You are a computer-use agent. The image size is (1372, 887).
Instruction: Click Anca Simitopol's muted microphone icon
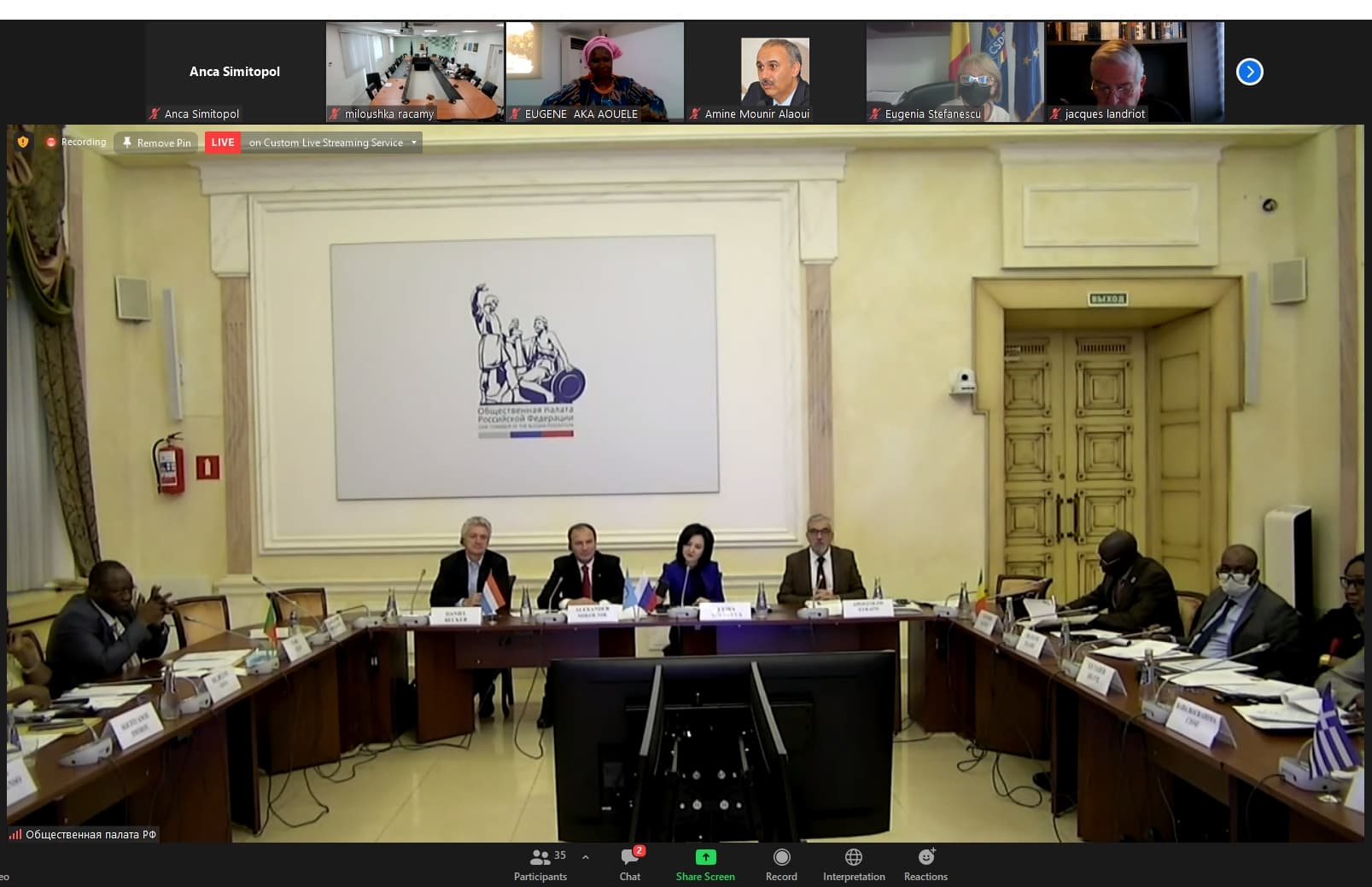pos(155,114)
